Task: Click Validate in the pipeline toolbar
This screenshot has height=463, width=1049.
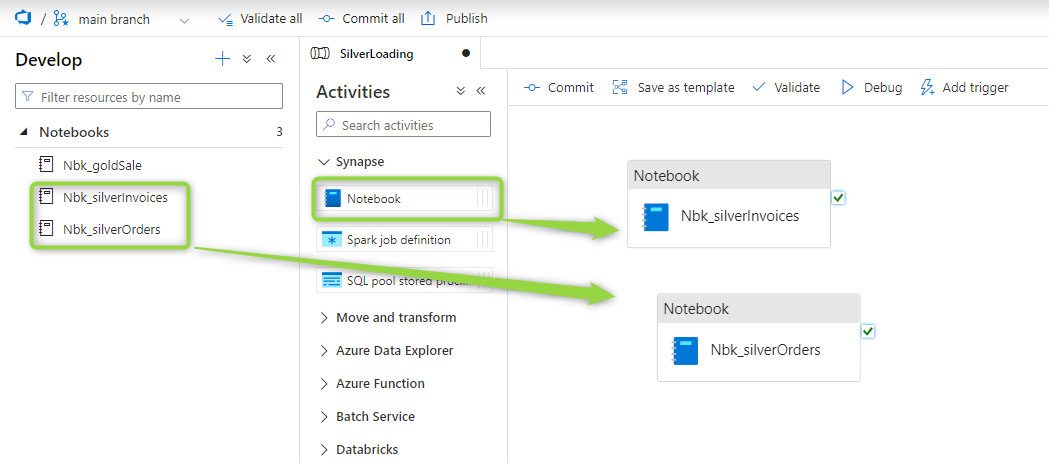Action: [786, 88]
